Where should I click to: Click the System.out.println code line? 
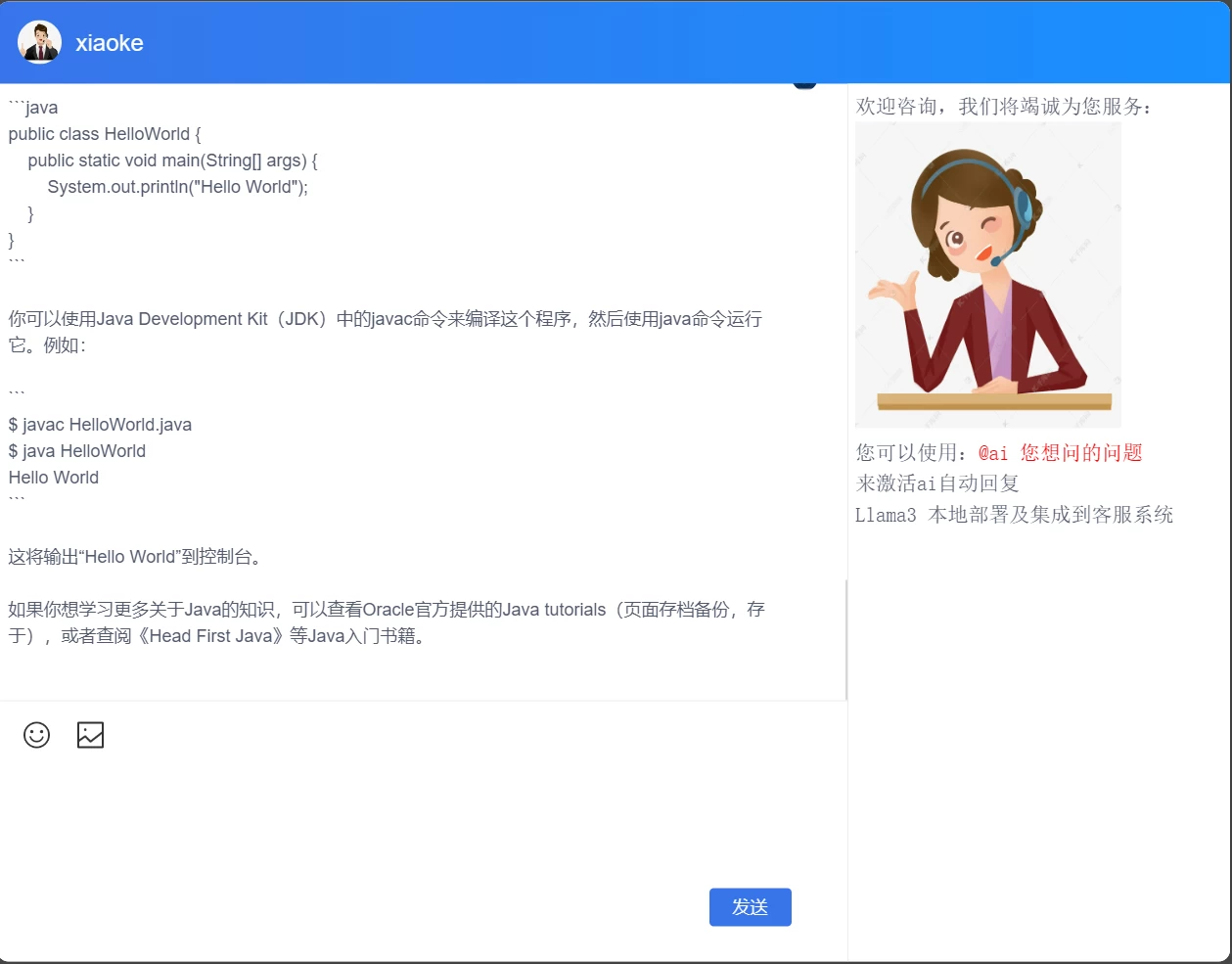tap(178, 187)
